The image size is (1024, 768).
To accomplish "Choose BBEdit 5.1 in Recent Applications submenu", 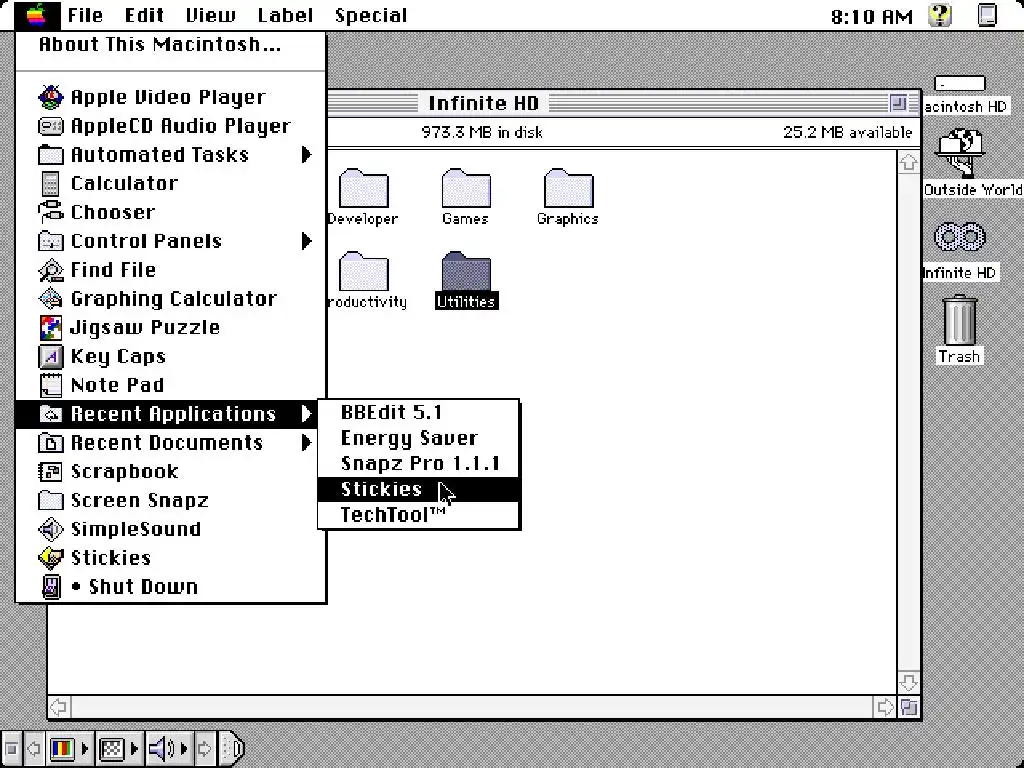I will [418, 412].
